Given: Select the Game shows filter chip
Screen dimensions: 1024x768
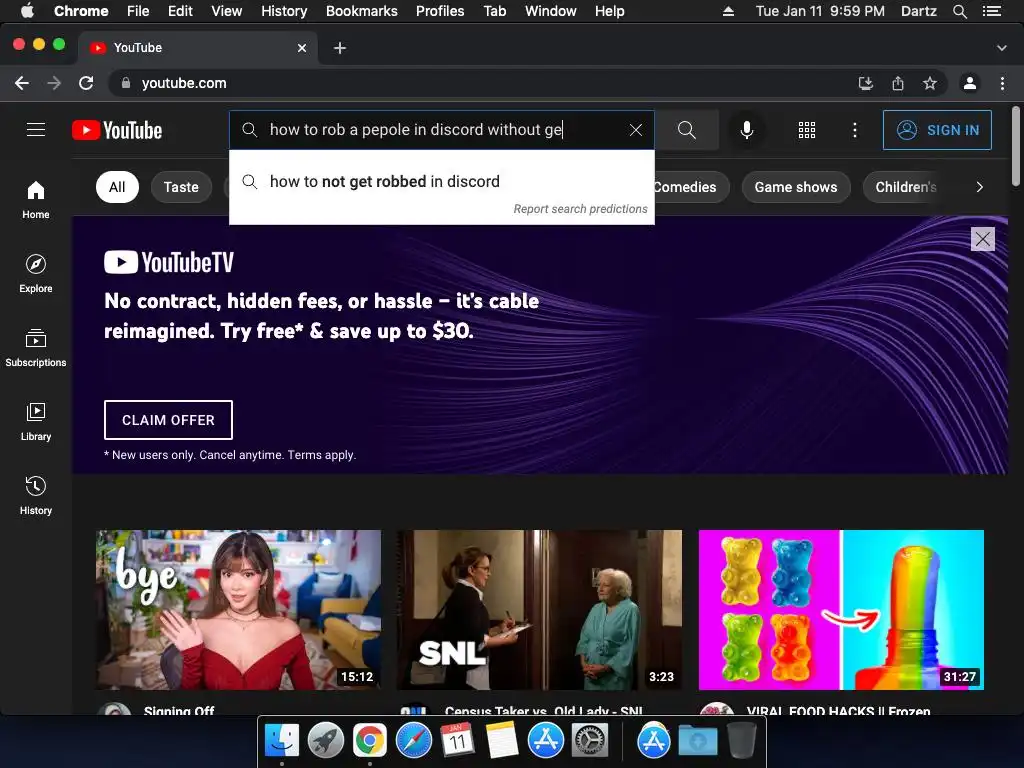Looking at the screenshot, I should tap(796, 187).
